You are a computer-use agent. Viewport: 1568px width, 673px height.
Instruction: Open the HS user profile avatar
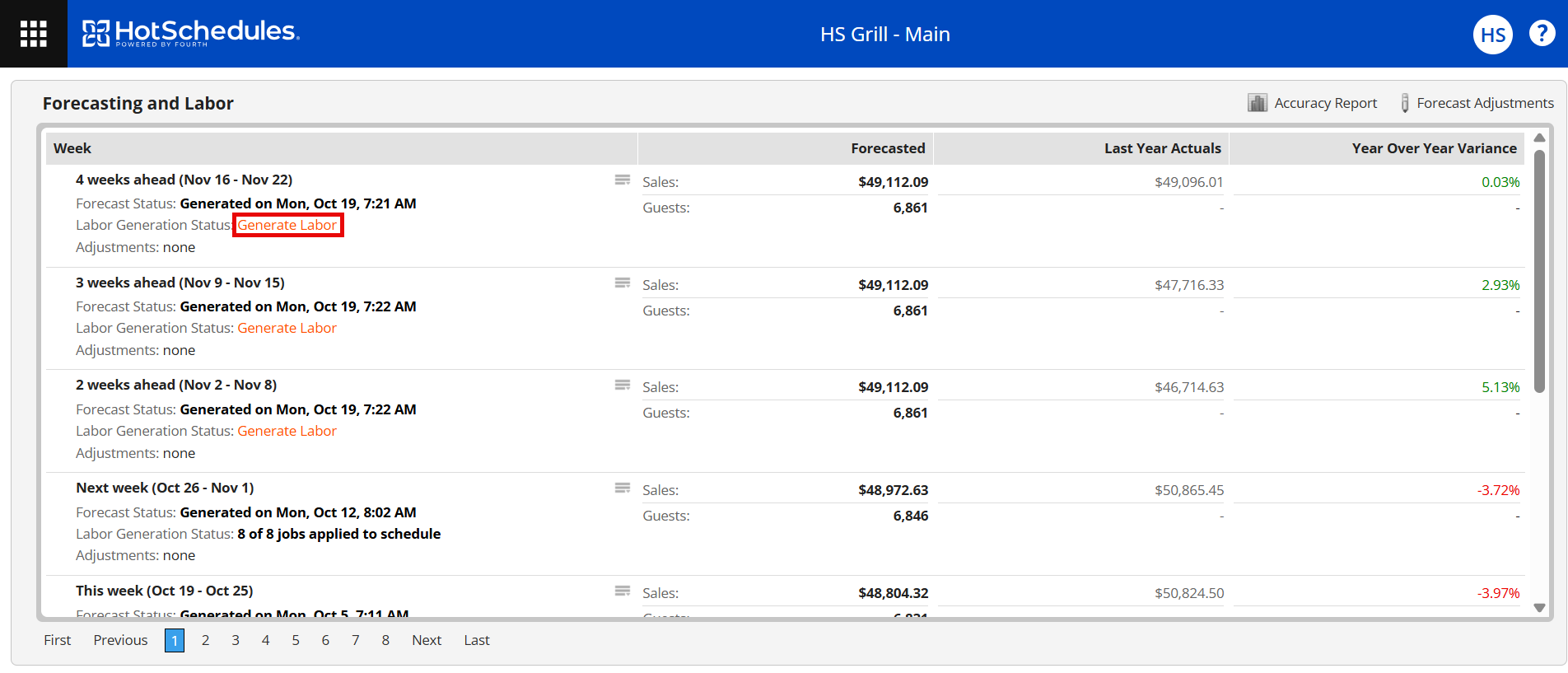click(x=1492, y=35)
